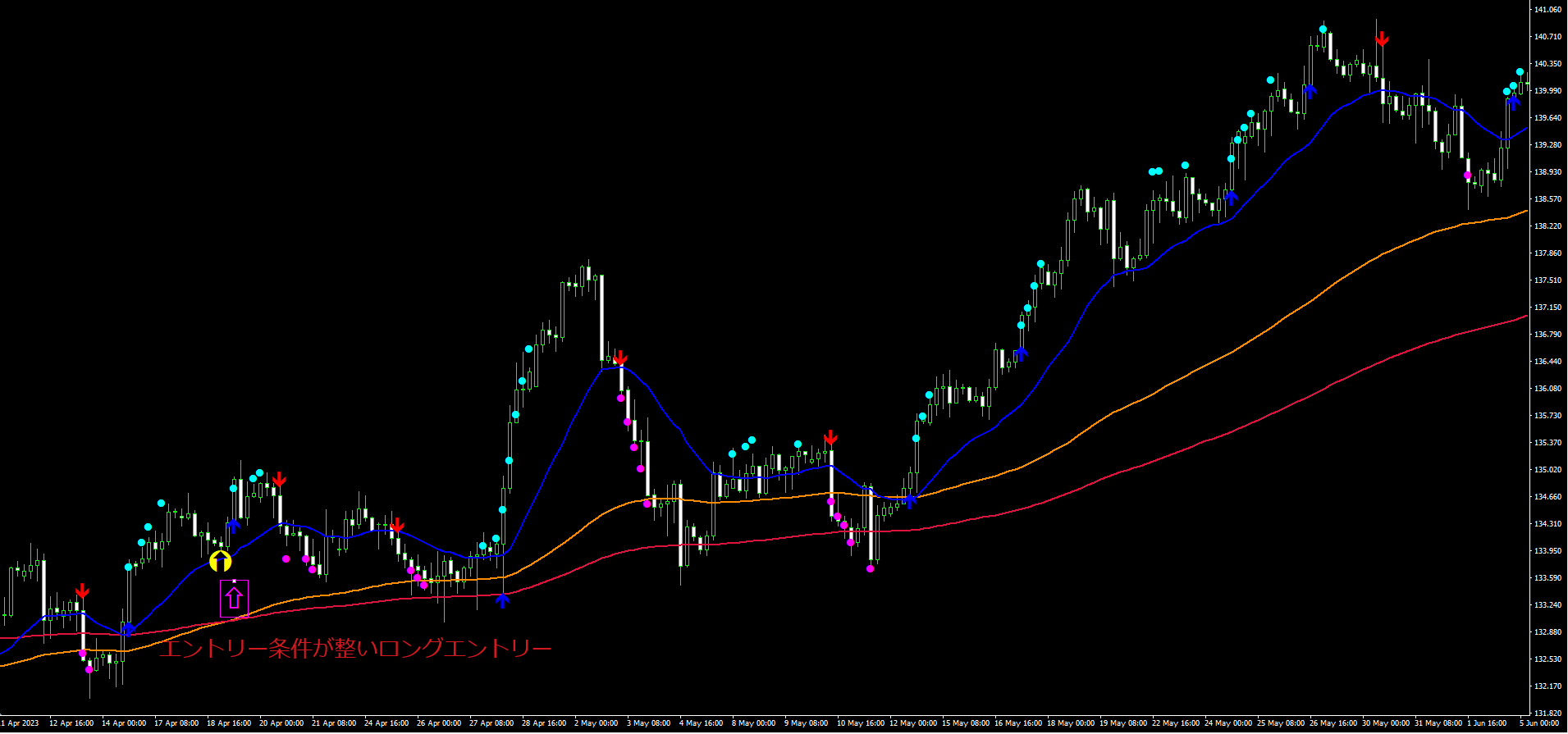Click the 141.060 price scale label
This screenshot has width=1568, height=734.
pyautogui.click(x=1547, y=10)
